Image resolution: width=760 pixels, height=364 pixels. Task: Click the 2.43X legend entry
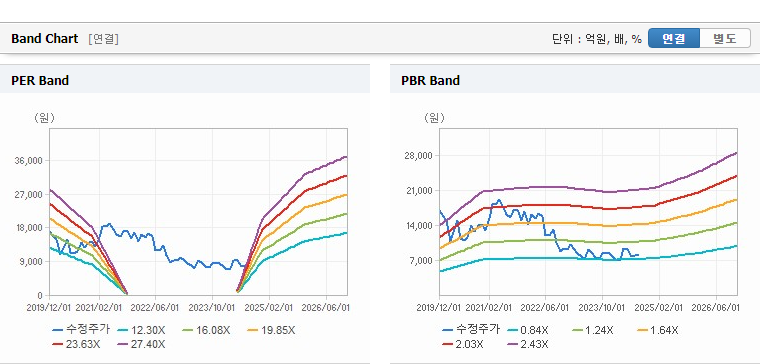(x=528, y=344)
